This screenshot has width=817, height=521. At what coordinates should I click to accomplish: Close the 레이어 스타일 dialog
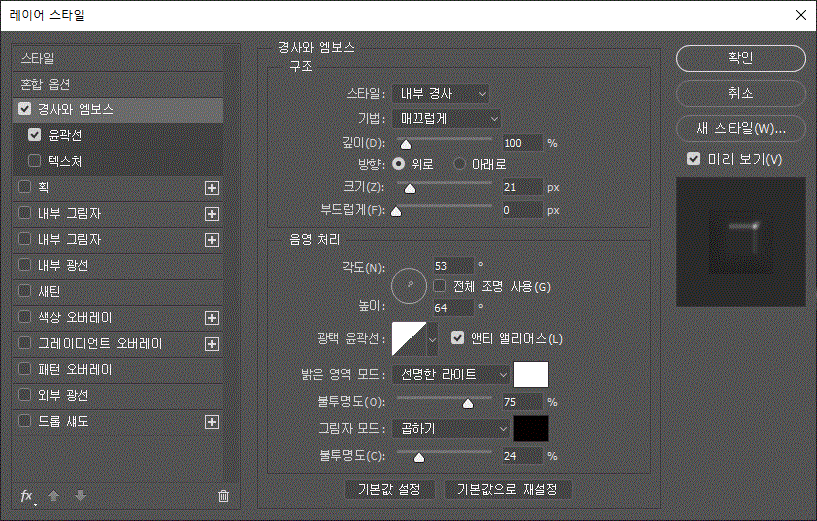[801, 15]
